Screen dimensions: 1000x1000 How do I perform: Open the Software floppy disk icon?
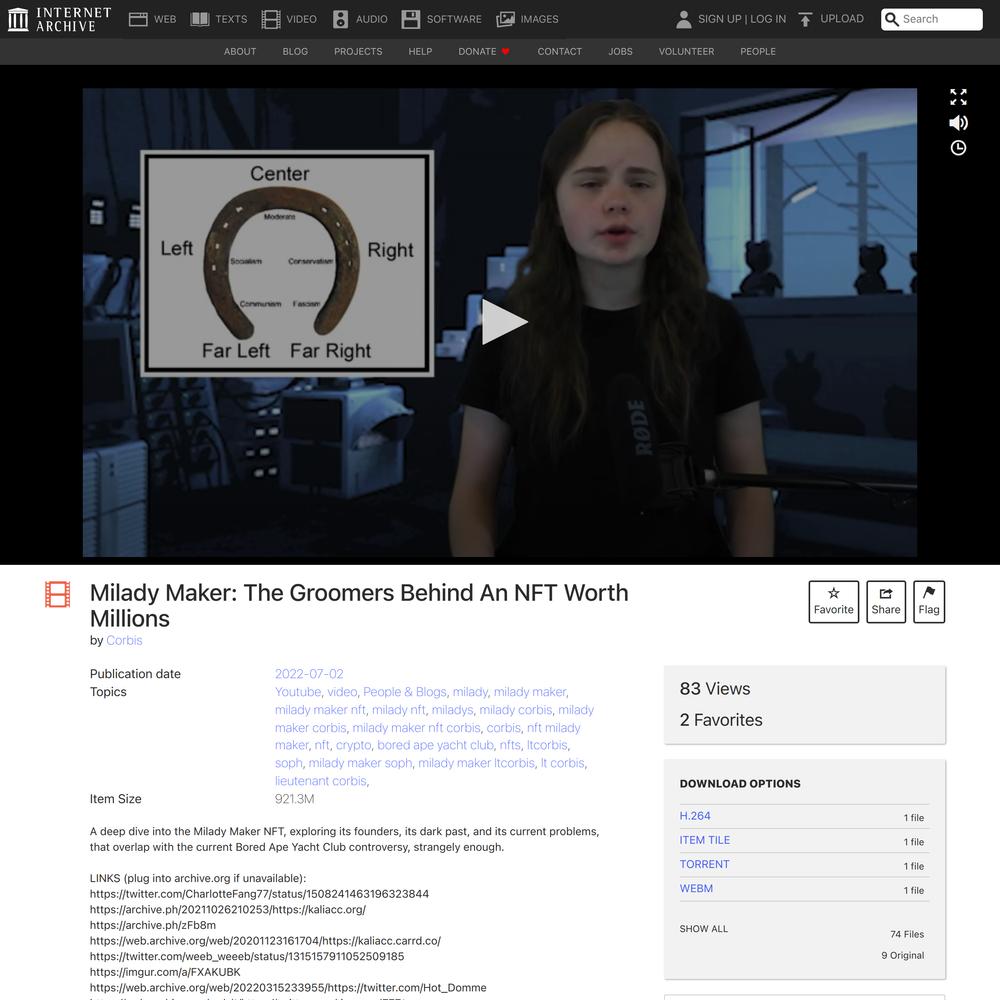[x=411, y=19]
